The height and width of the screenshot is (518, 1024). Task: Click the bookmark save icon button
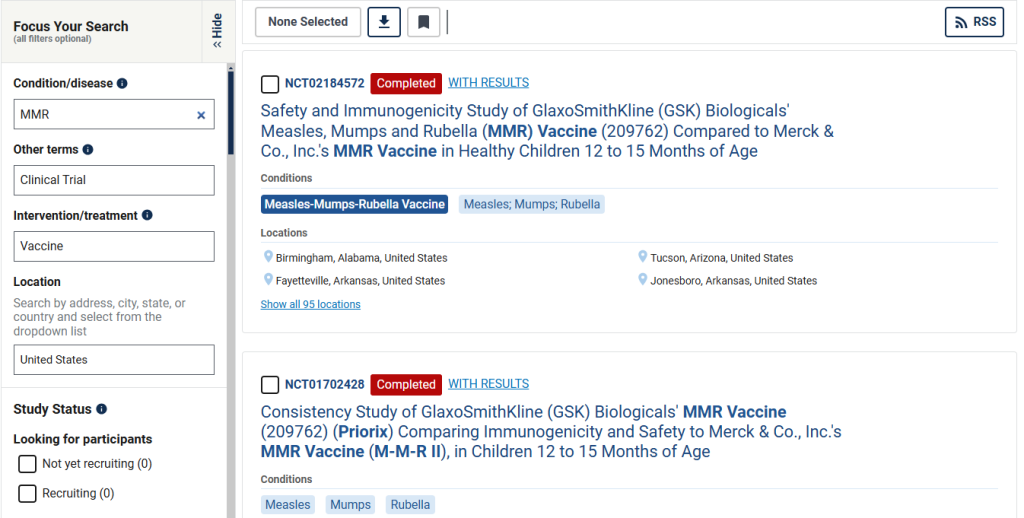tap(423, 22)
